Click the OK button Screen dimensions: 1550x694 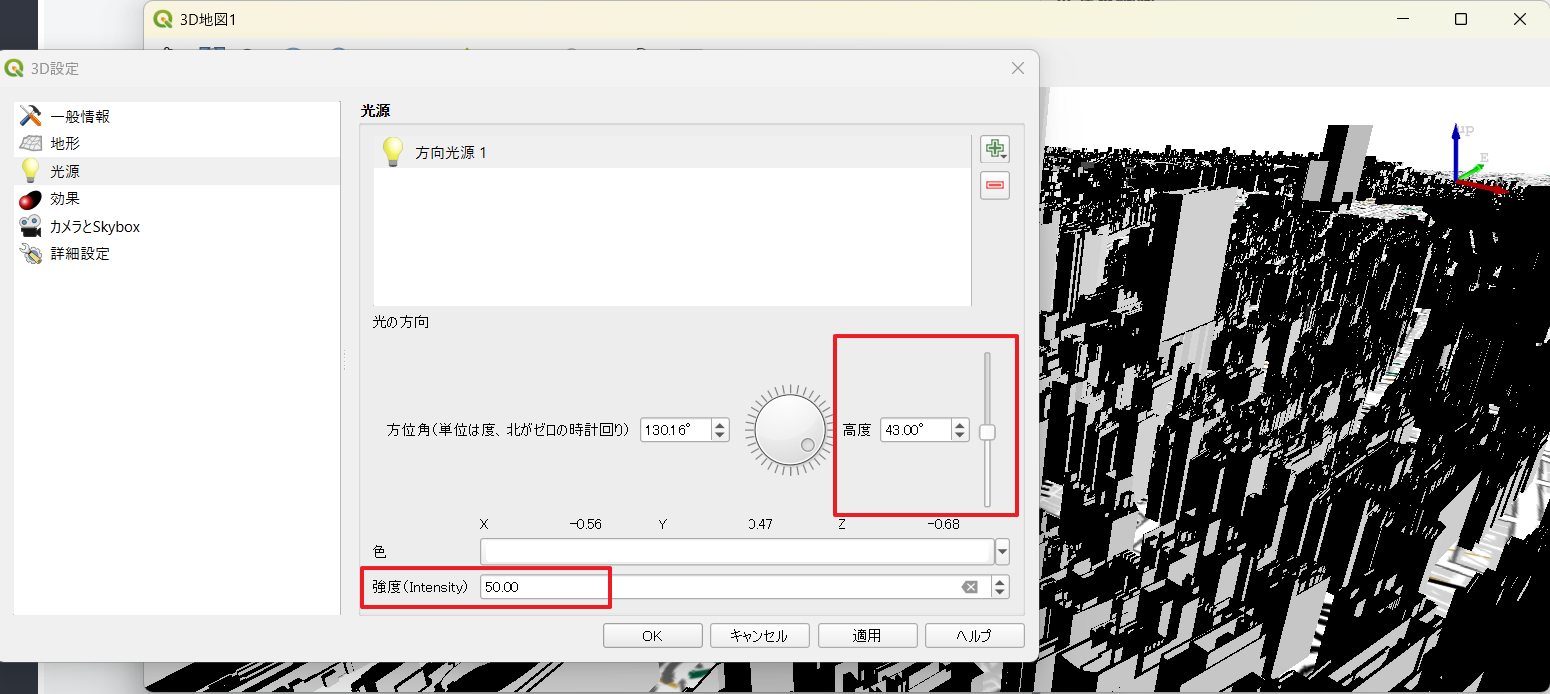pyautogui.click(x=652, y=636)
